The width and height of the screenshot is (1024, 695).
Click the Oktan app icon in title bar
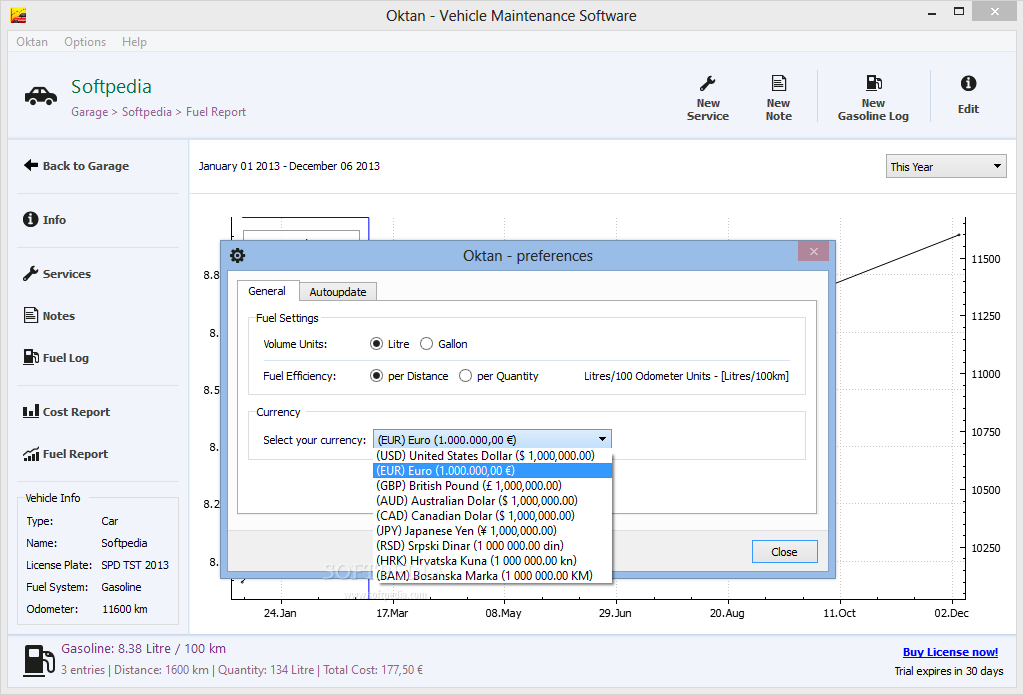pos(19,15)
